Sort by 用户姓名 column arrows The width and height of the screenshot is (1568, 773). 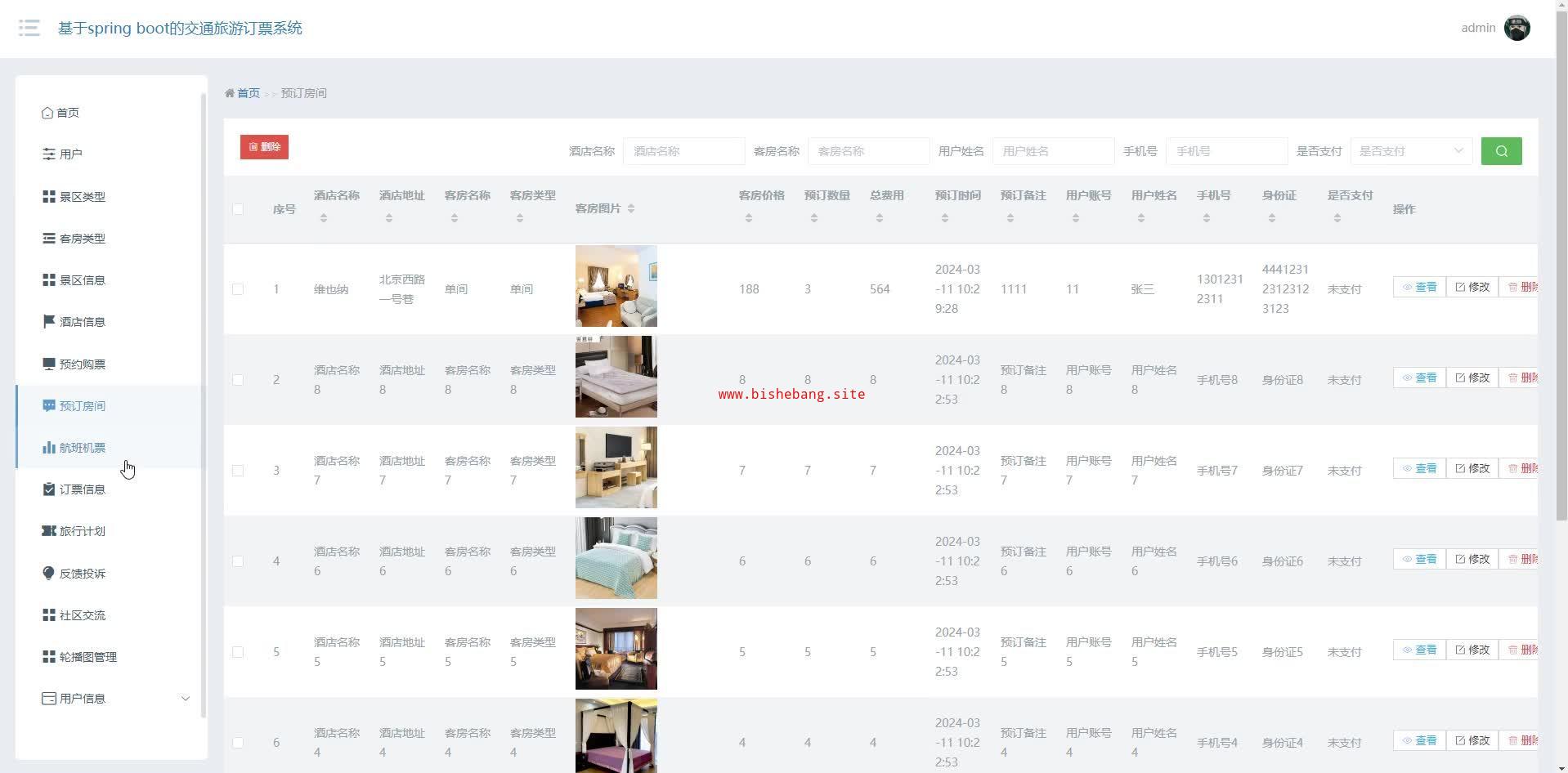click(1141, 218)
